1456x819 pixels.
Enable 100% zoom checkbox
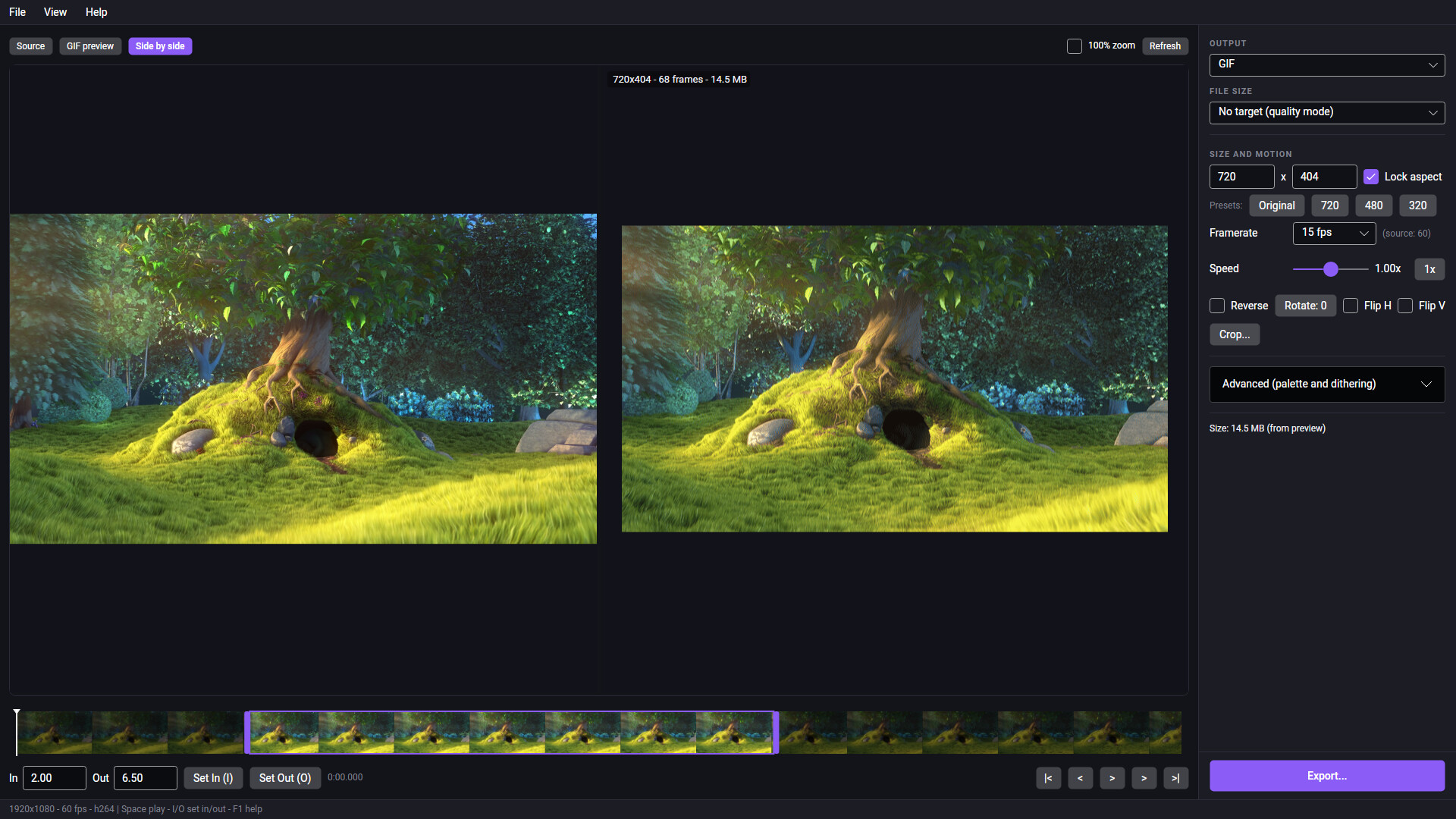click(1075, 46)
